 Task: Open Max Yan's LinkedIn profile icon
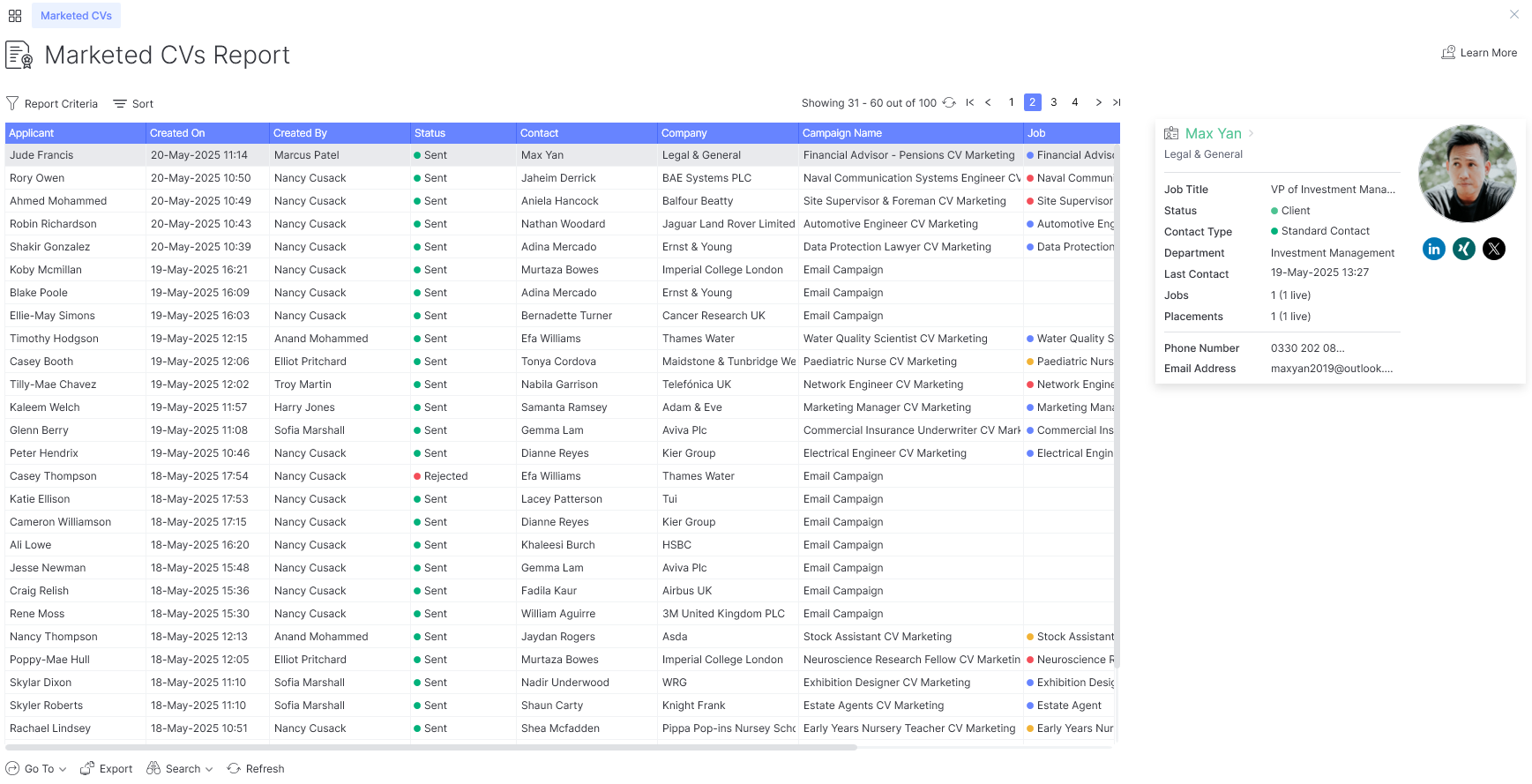[x=1434, y=249]
